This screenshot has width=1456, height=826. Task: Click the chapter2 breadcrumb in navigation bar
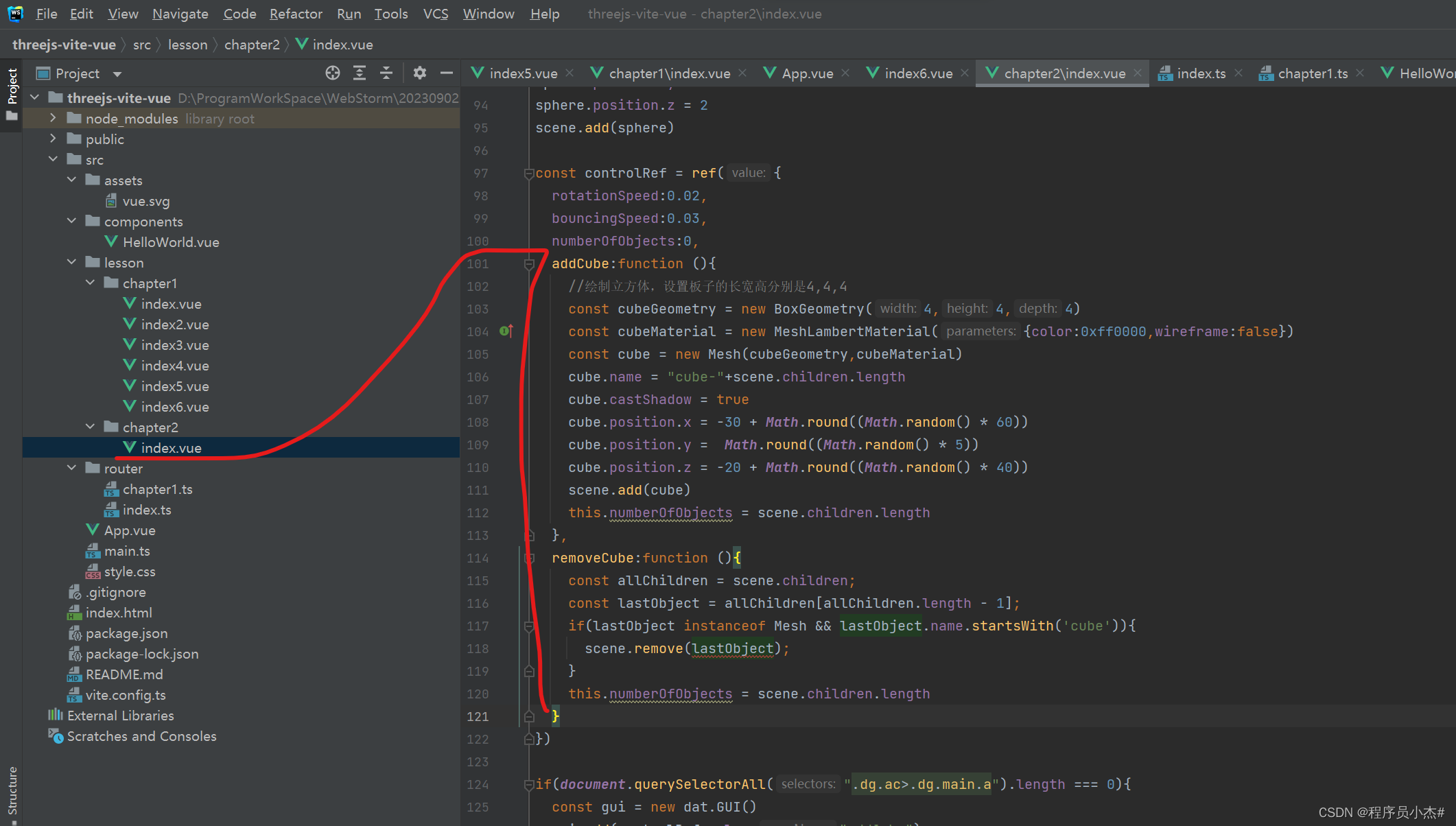(x=252, y=45)
